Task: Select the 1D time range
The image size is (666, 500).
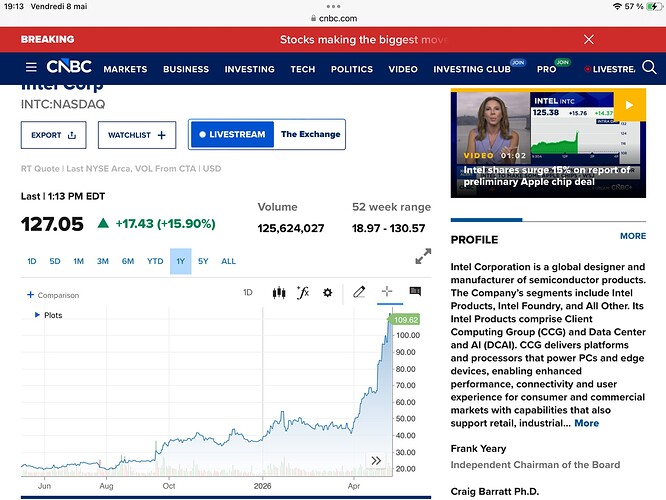Action: 32,261
